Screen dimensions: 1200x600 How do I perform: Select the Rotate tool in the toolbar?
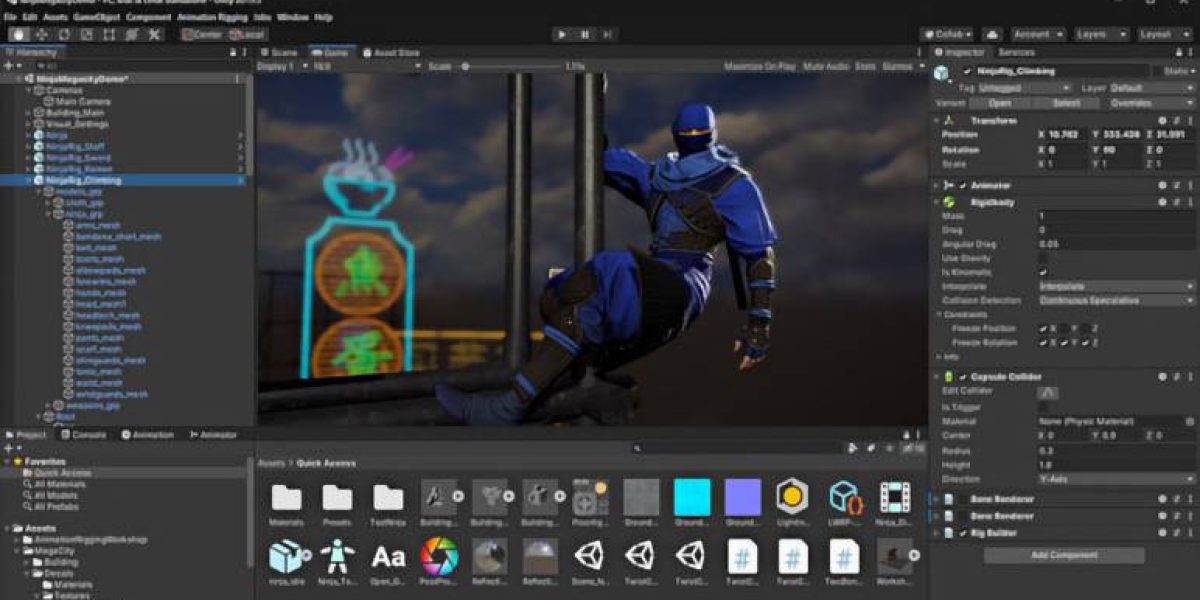[64, 35]
